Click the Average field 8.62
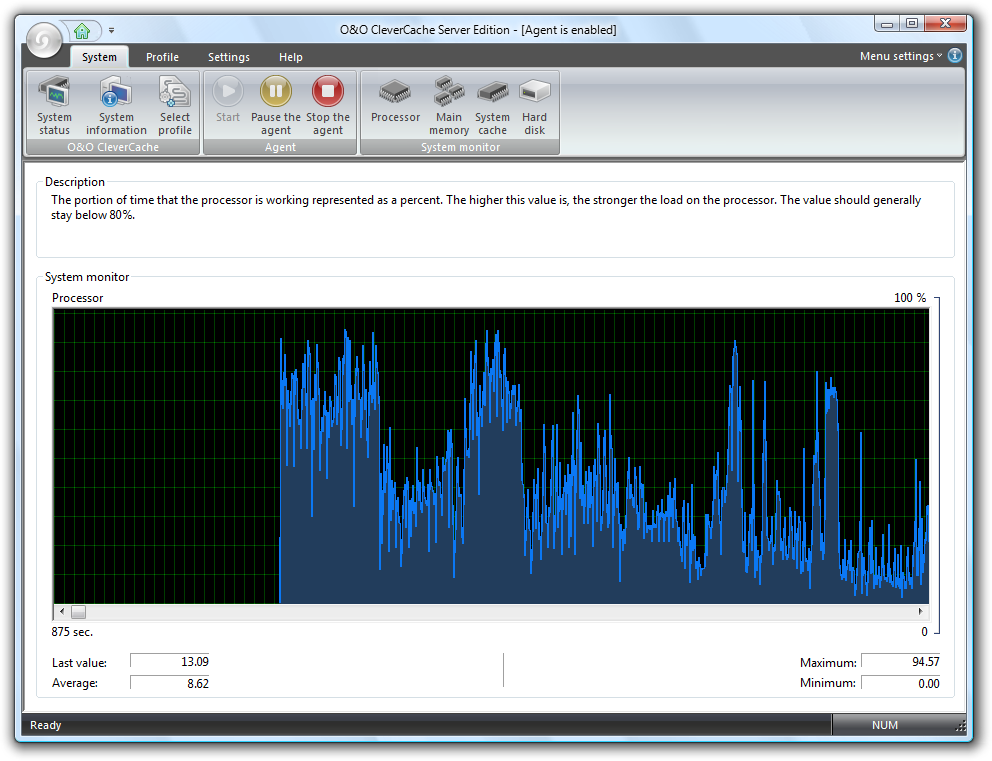The width and height of the screenshot is (992, 761). [170, 683]
